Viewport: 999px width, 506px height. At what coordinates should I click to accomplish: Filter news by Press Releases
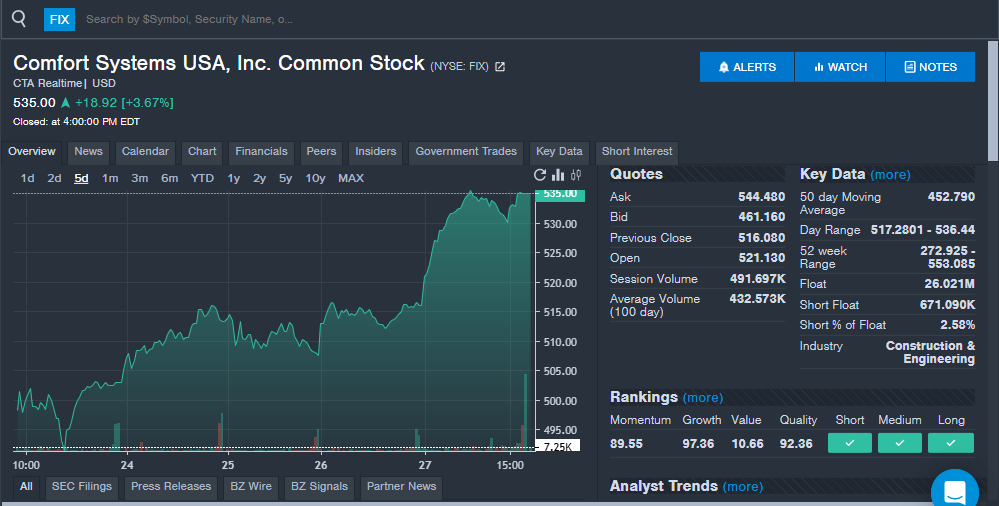[171, 486]
